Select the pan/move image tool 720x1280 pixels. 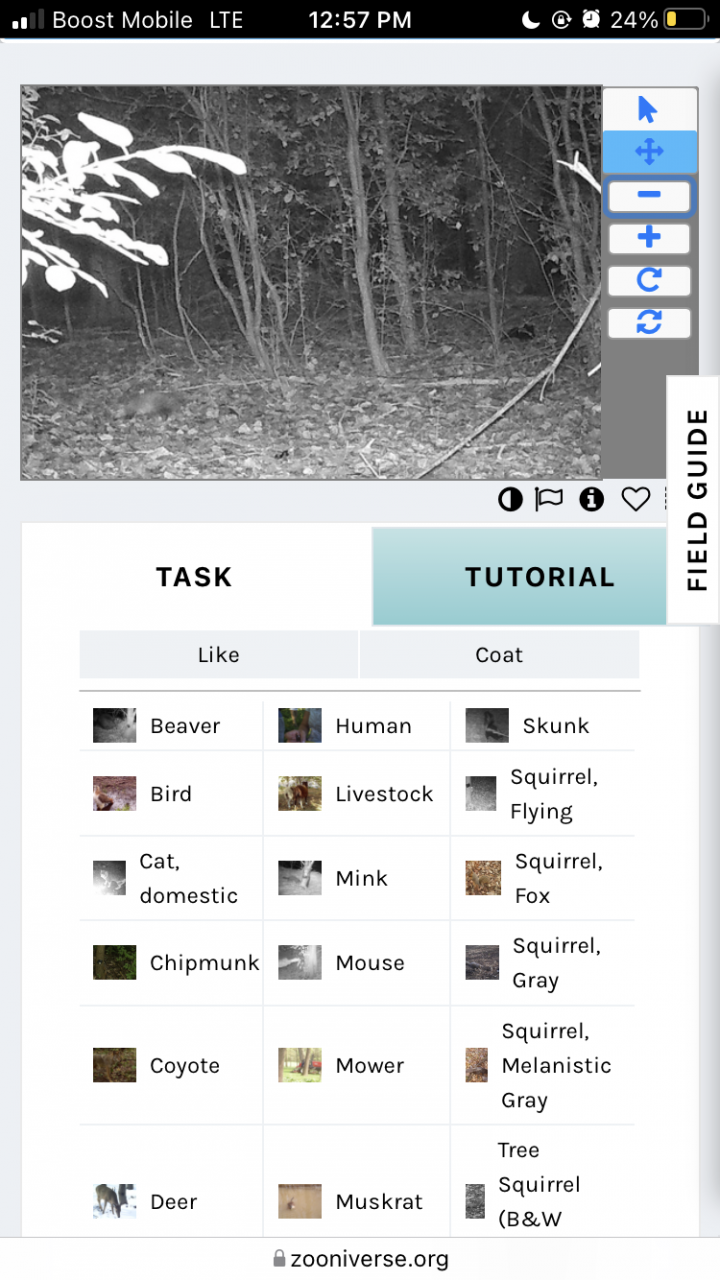[649, 152]
